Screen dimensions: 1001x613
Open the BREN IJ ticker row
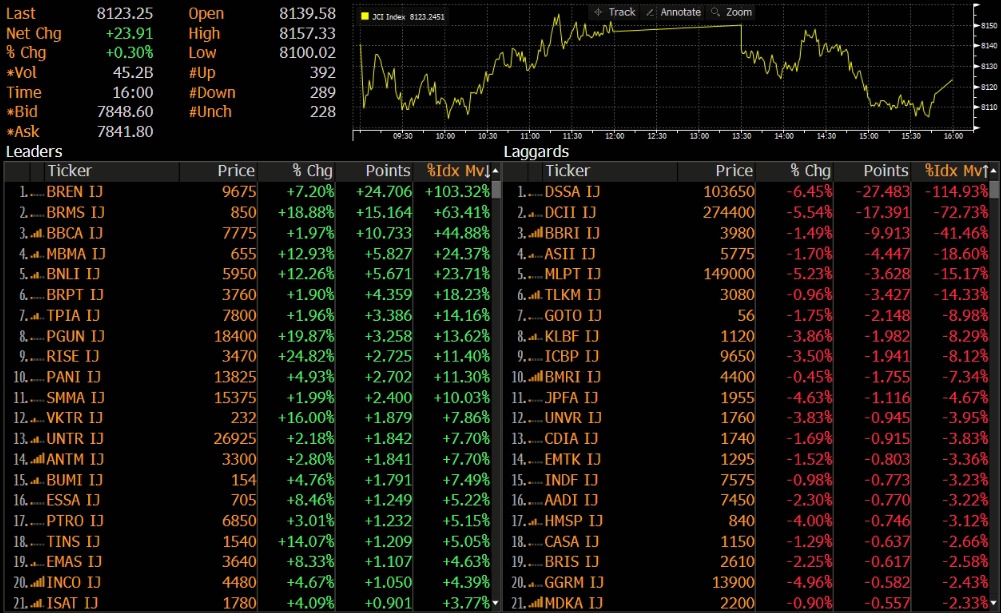tap(75, 191)
